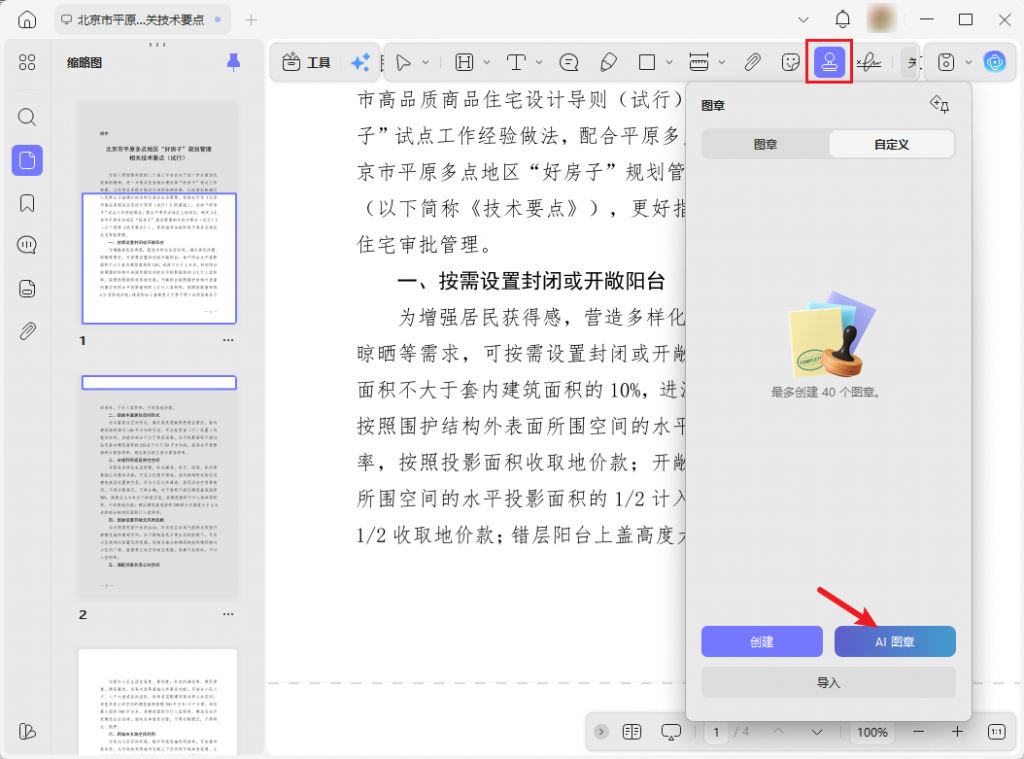Expand the shape rectangle tool dropdown
The width and height of the screenshot is (1024, 759).
point(669,63)
